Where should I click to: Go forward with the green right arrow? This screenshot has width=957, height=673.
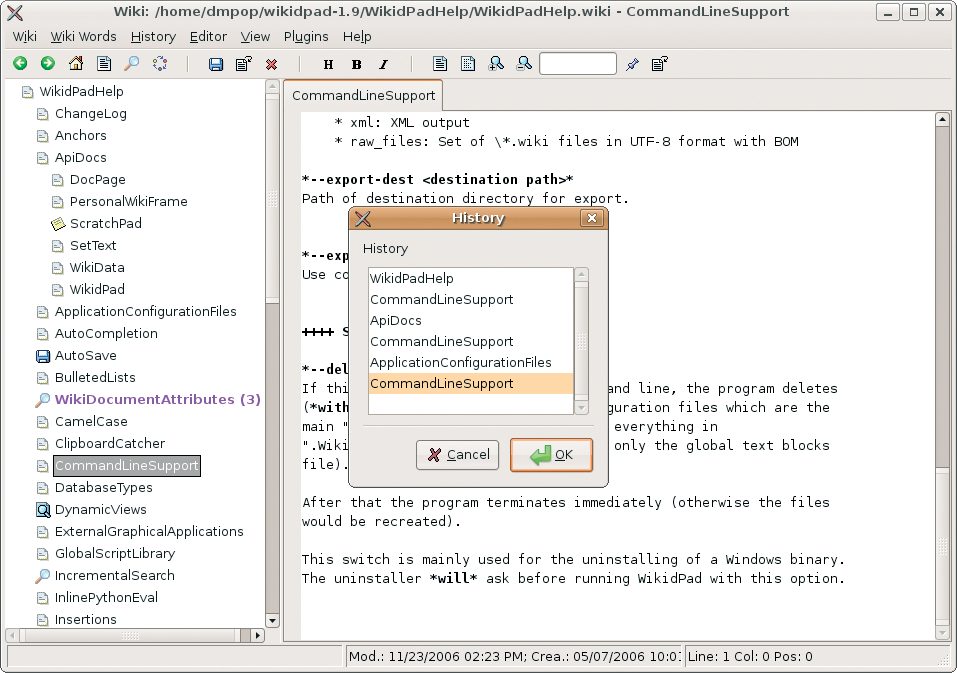click(x=48, y=63)
